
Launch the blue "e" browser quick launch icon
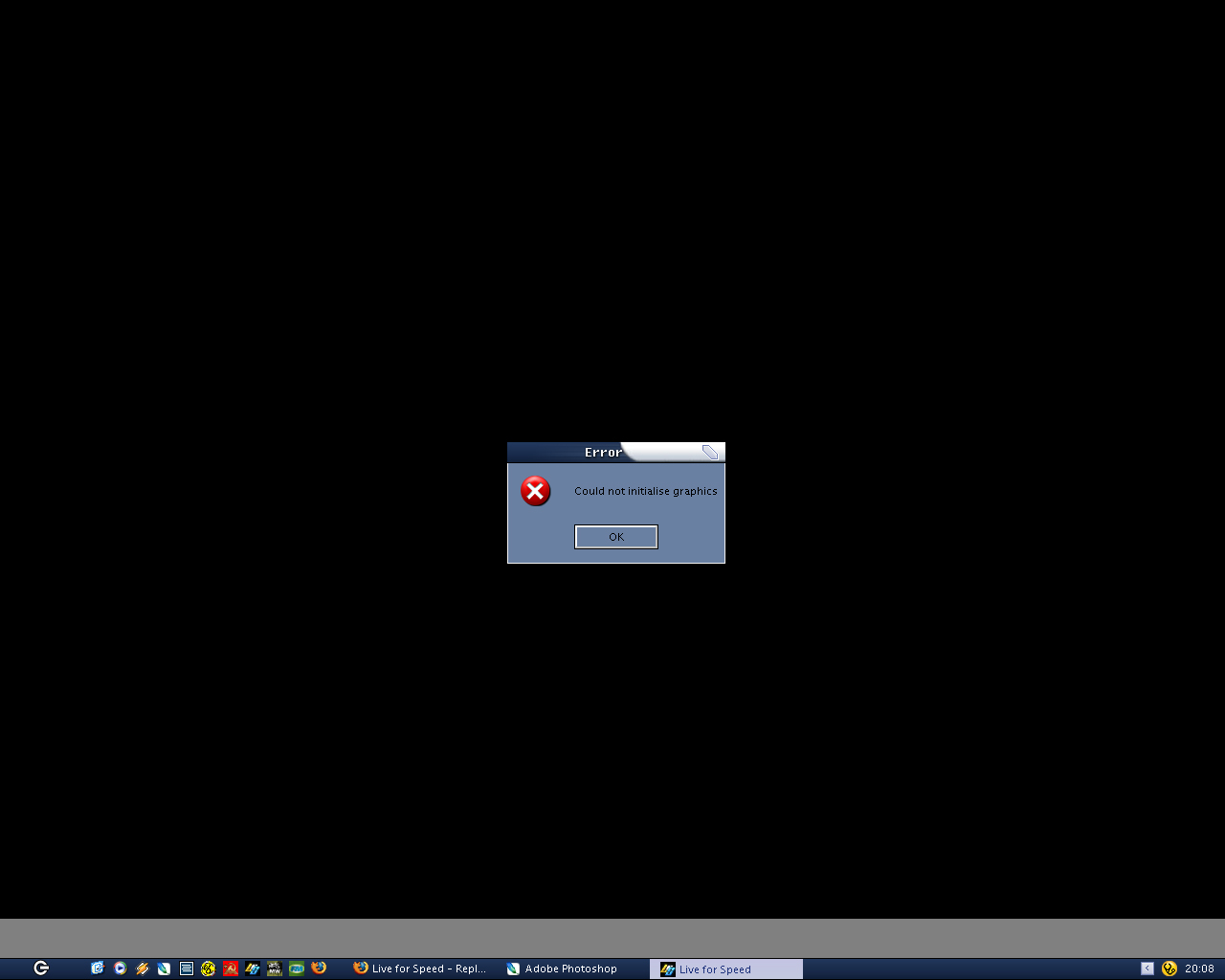pyautogui.click(x=98, y=969)
